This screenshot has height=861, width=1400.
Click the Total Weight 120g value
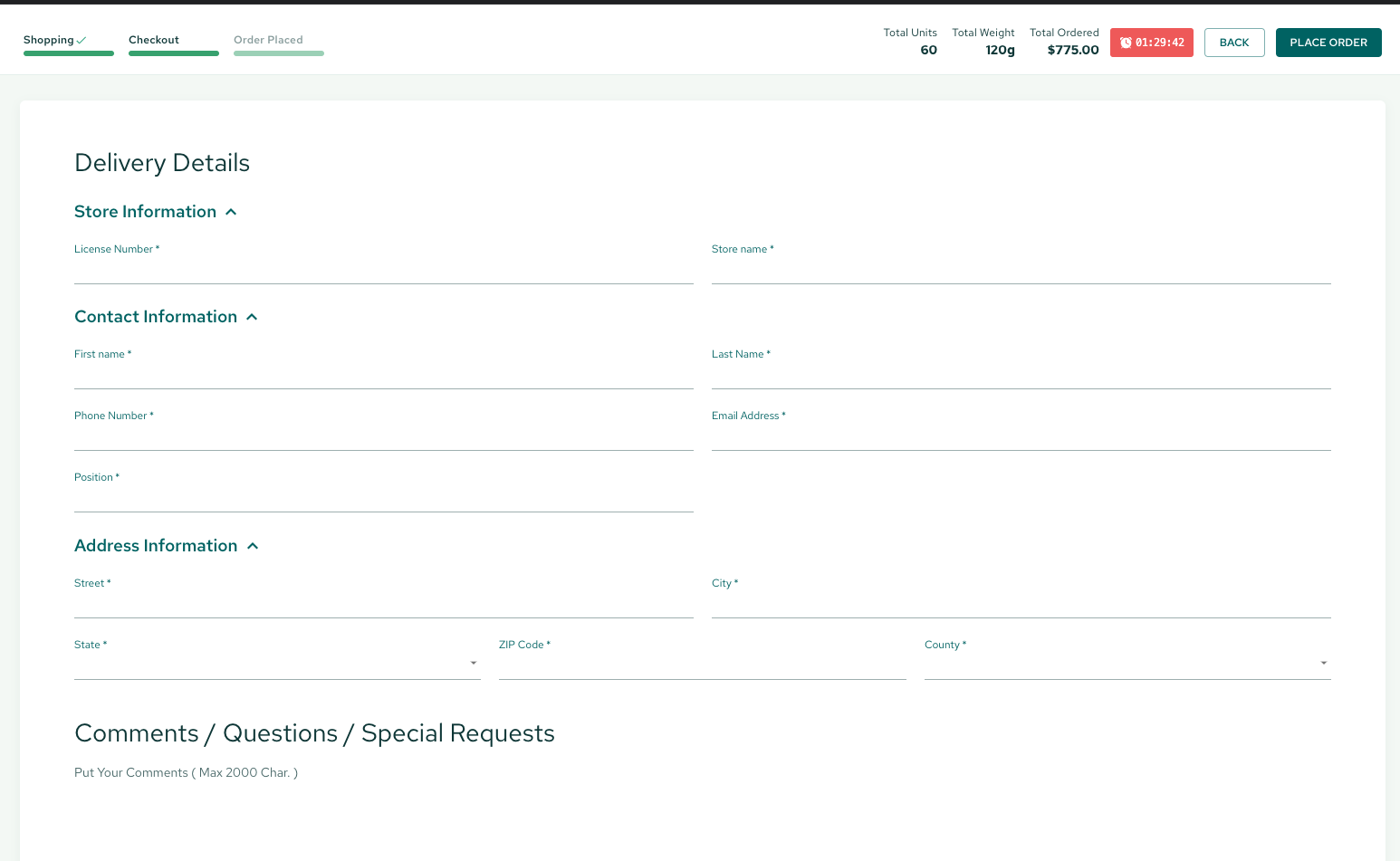(x=1000, y=50)
